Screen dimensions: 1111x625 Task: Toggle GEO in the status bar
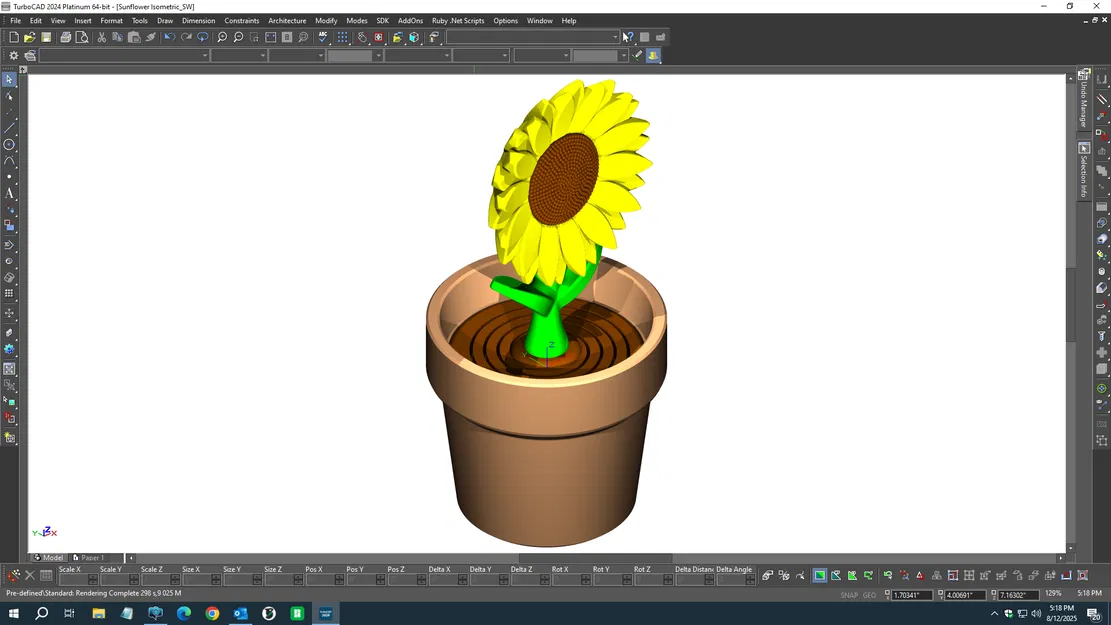click(x=869, y=595)
